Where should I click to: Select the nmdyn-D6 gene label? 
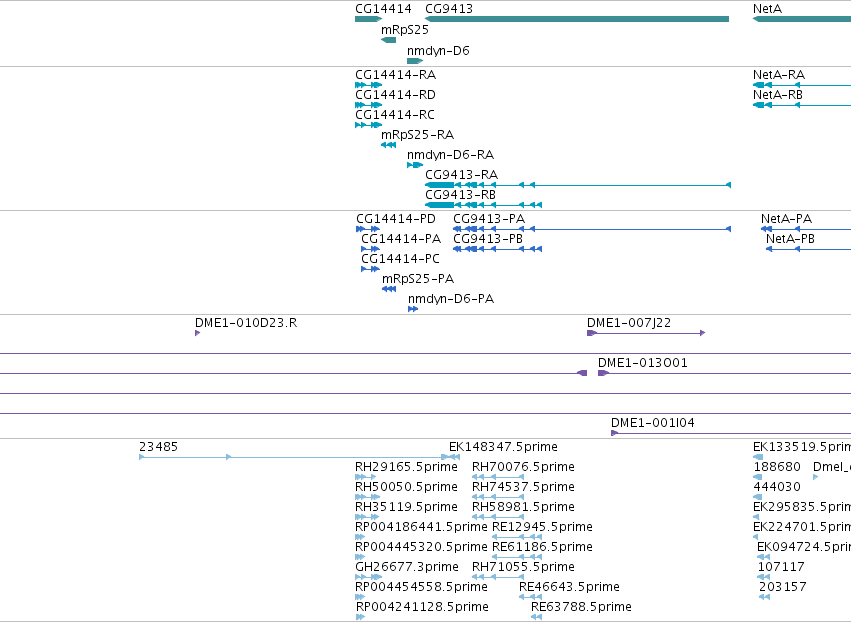click(438, 51)
